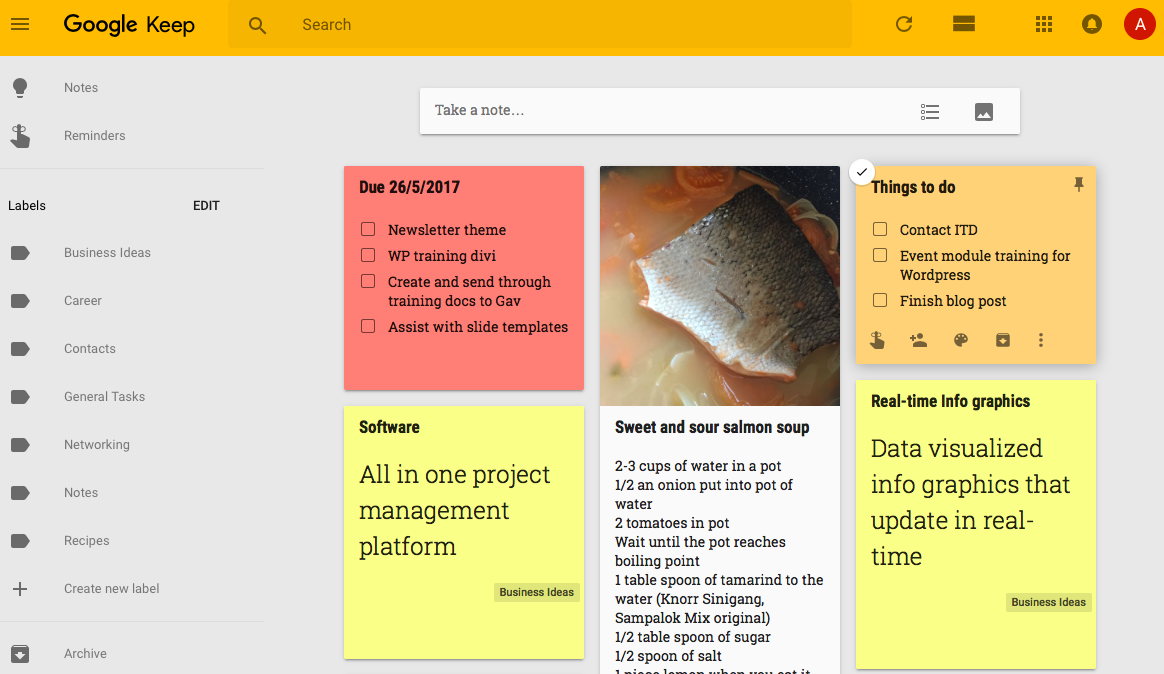Screen dimensions: 1164x674
Task: Click EDIT next to Labels
Action: click(x=206, y=206)
